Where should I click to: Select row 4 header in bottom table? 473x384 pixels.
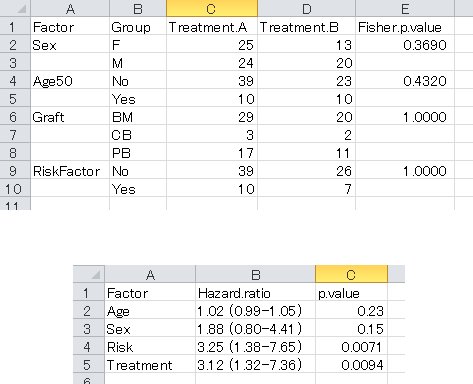[89, 347]
